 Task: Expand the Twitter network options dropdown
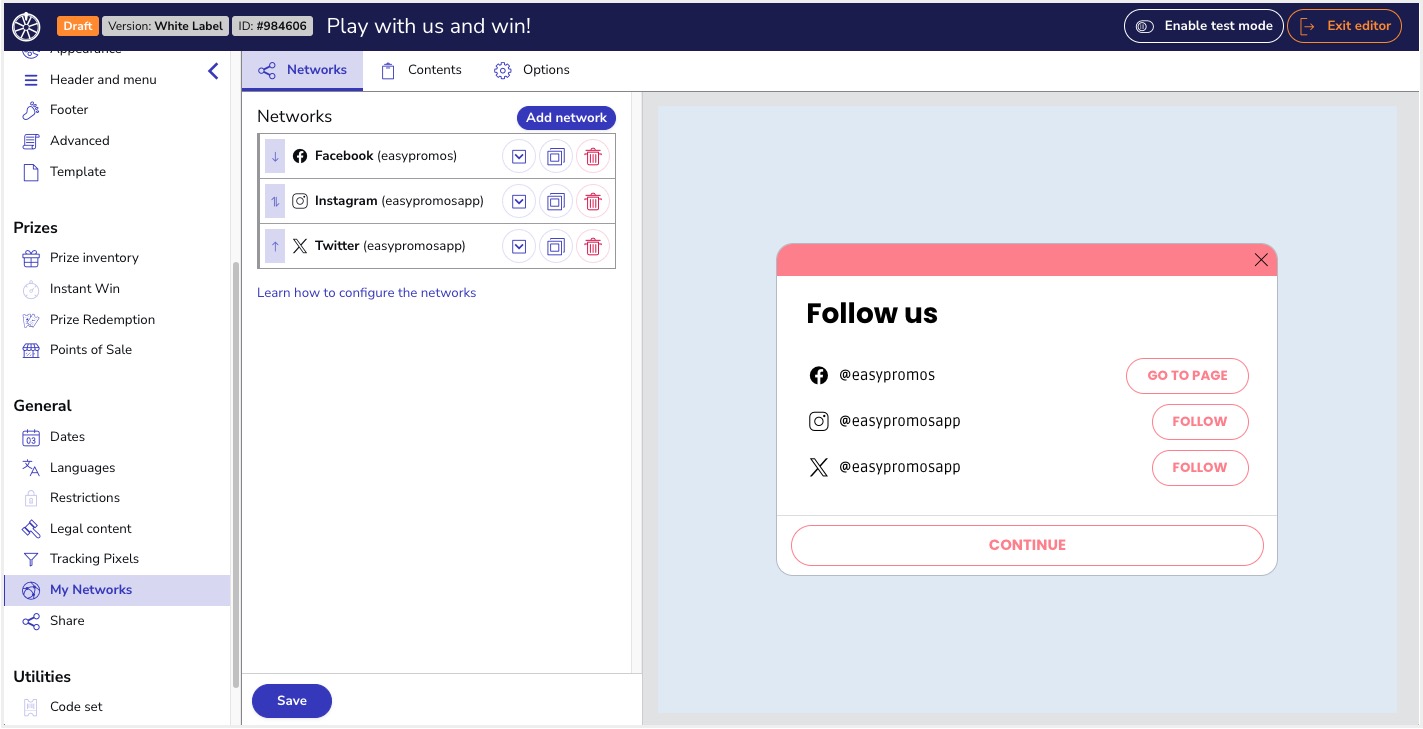(x=519, y=246)
